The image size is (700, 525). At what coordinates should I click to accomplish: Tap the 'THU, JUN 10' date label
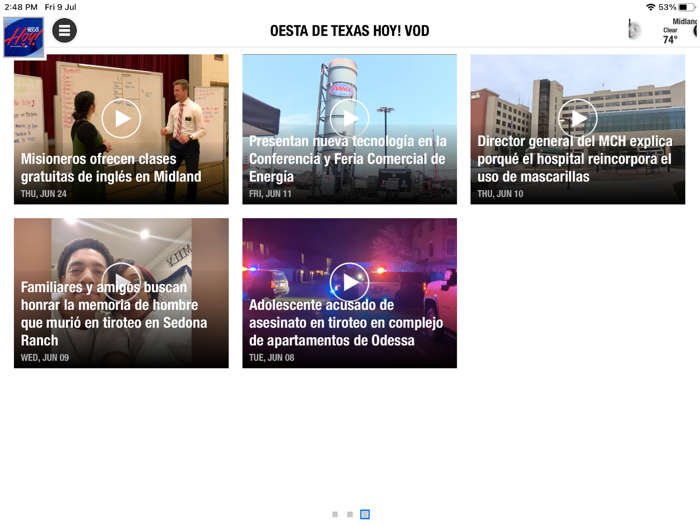500,194
